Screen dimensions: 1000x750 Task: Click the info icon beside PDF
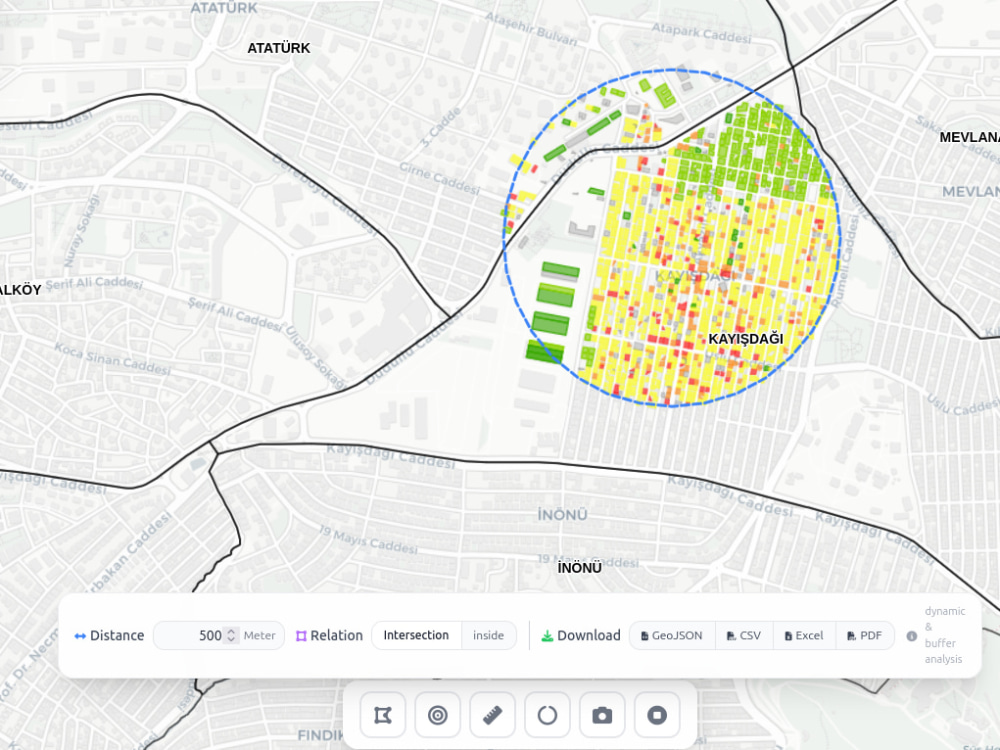tap(910, 635)
